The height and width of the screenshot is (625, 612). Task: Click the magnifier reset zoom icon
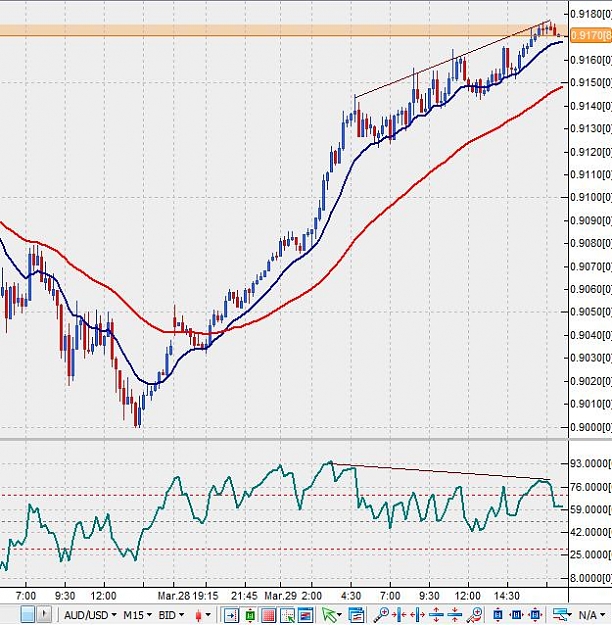[x=474, y=615]
